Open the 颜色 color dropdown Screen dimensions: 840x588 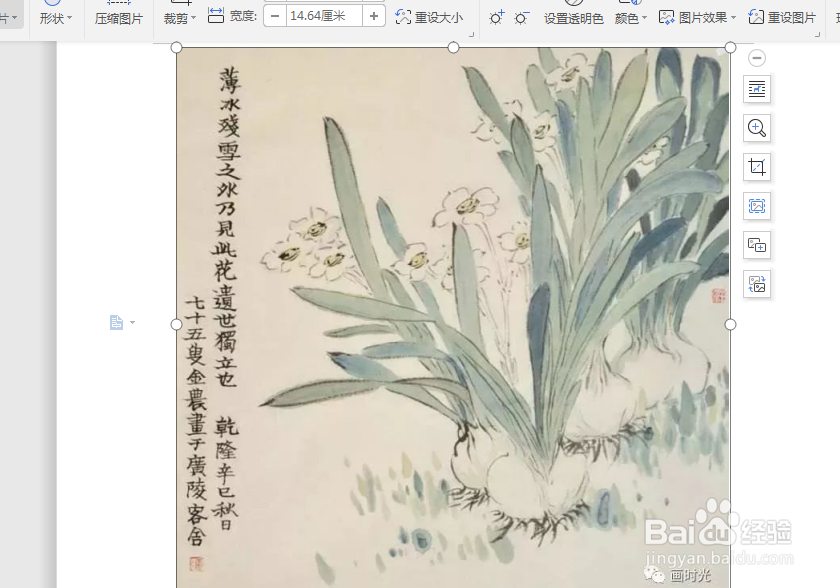click(630, 17)
